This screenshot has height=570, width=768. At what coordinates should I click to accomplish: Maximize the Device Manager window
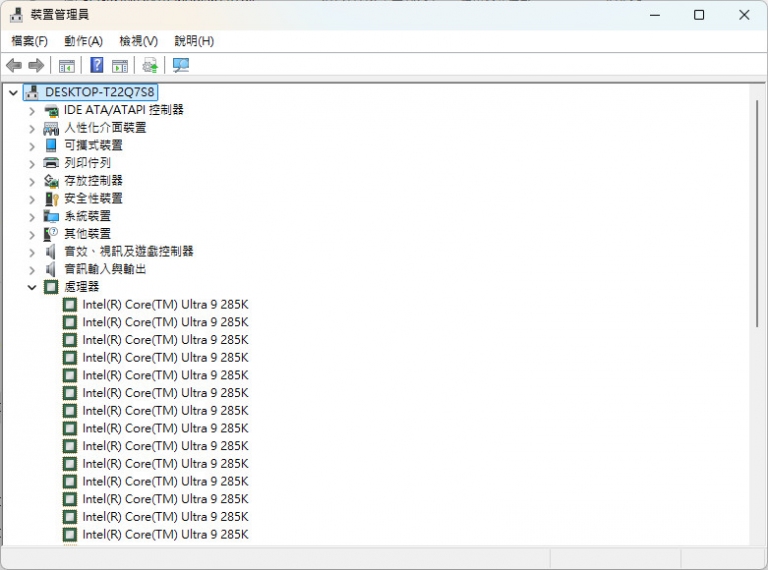click(699, 15)
